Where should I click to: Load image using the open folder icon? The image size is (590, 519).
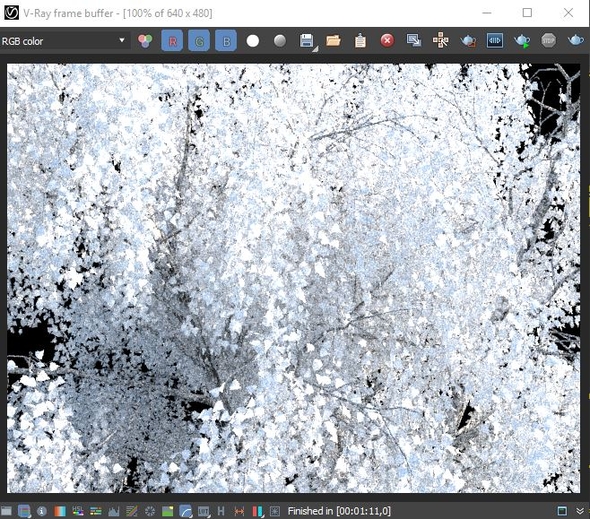tap(333, 41)
